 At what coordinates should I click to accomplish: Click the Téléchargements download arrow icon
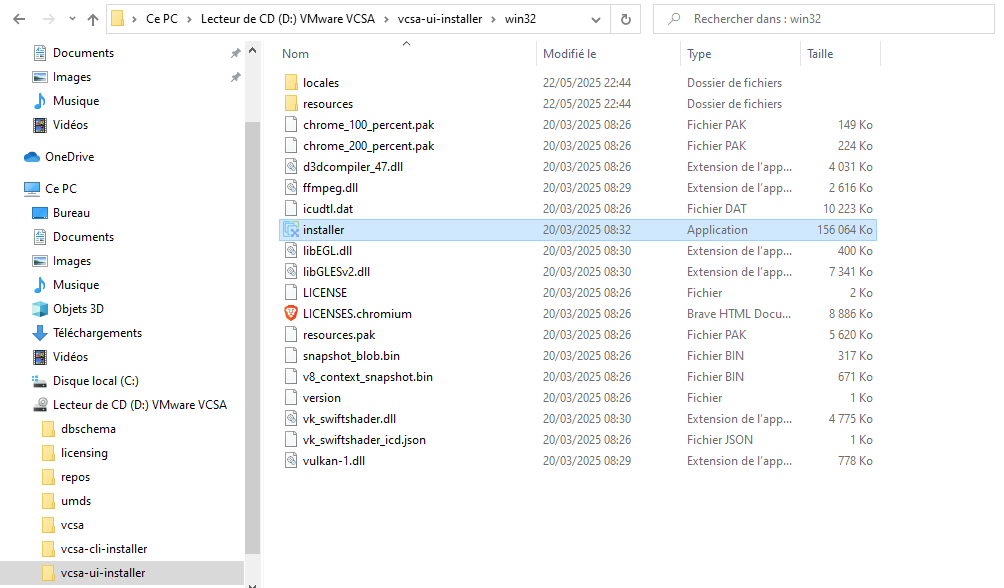[40, 333]
